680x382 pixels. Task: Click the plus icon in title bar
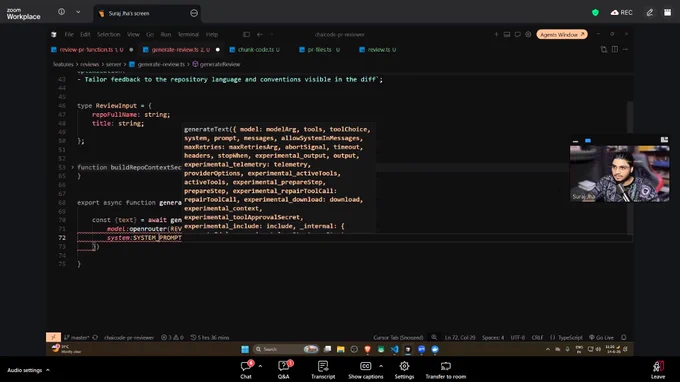point(496,34)
